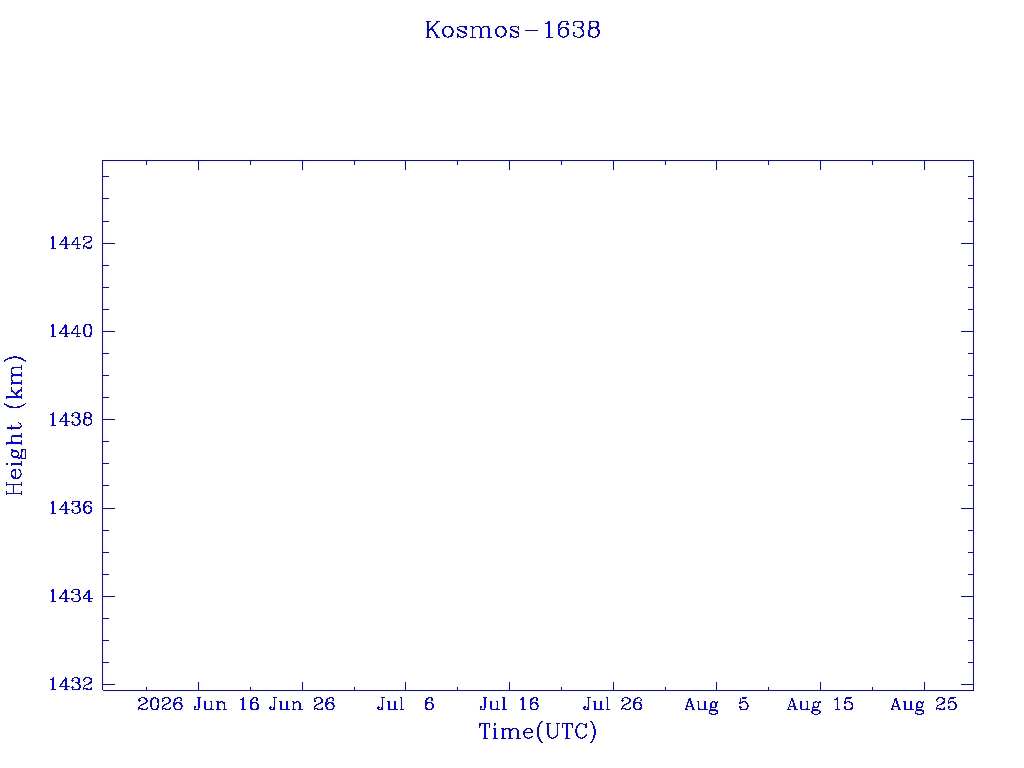Click the 1434 height tick label
Screen dimensions: 1024x768
71,596
